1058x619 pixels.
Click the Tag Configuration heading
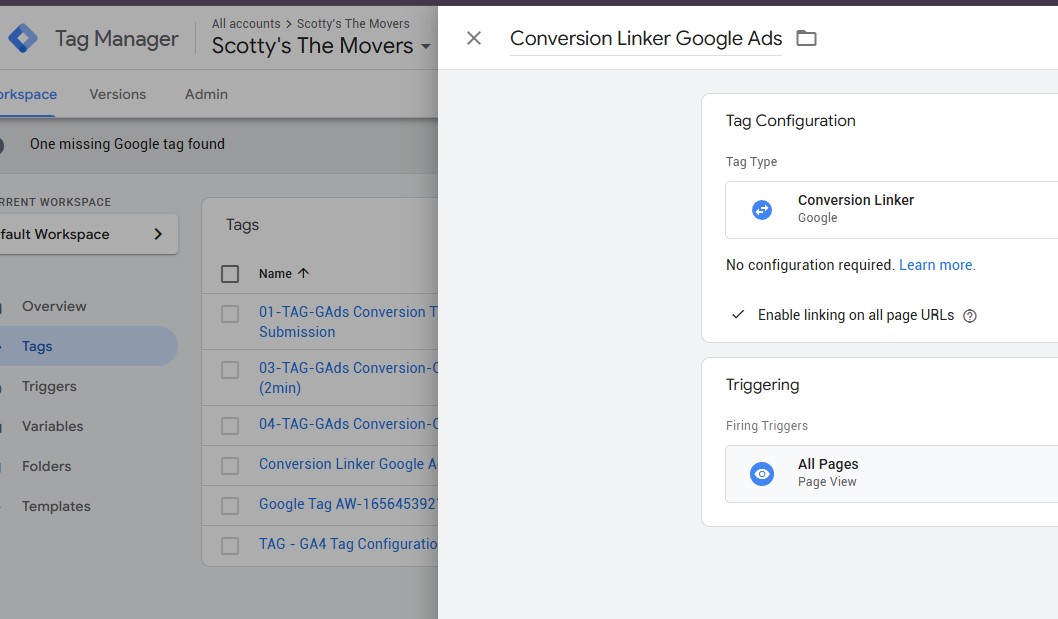(790, 121)
